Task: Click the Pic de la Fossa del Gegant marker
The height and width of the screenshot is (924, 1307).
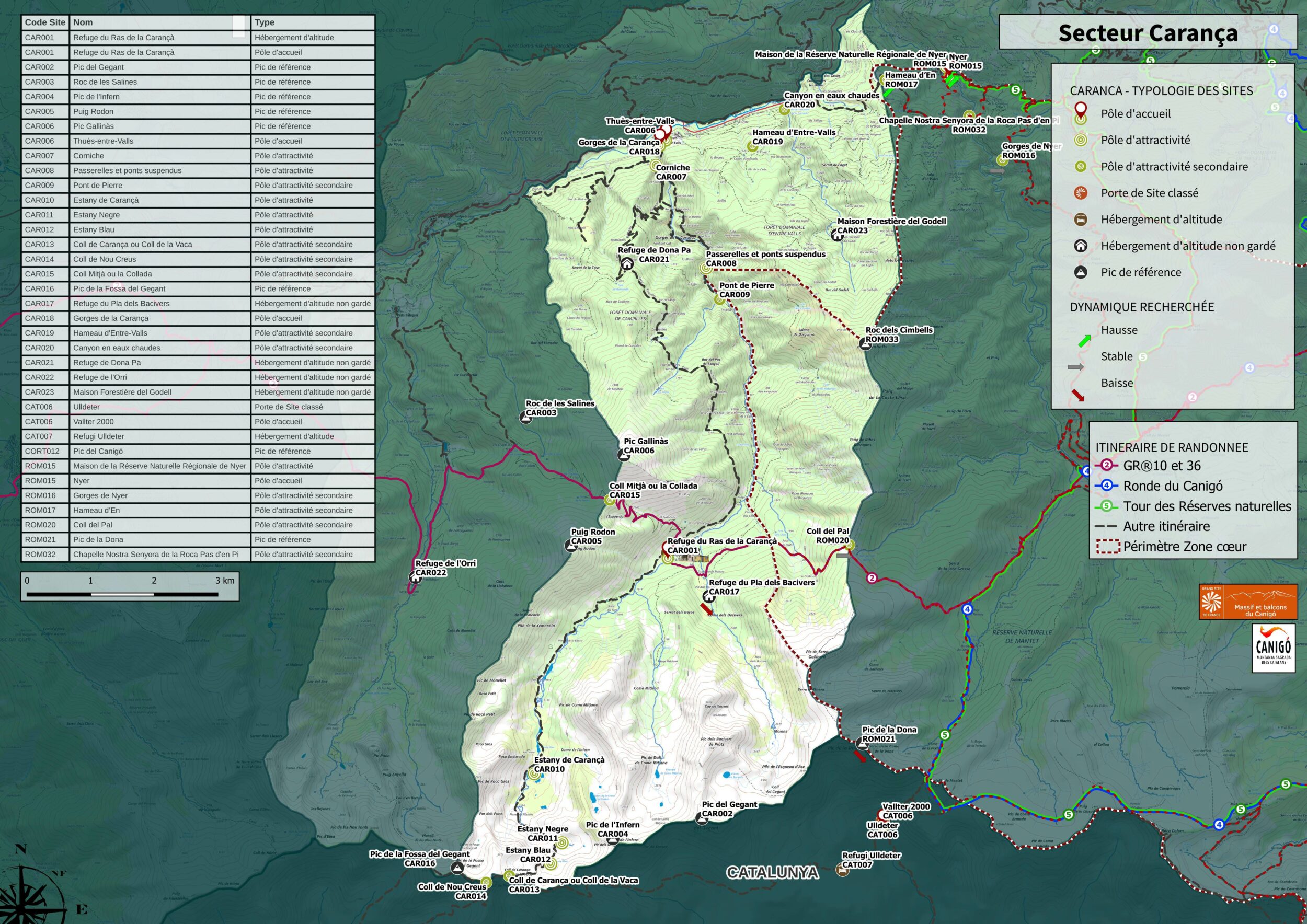Action: (x=456, y=868)
